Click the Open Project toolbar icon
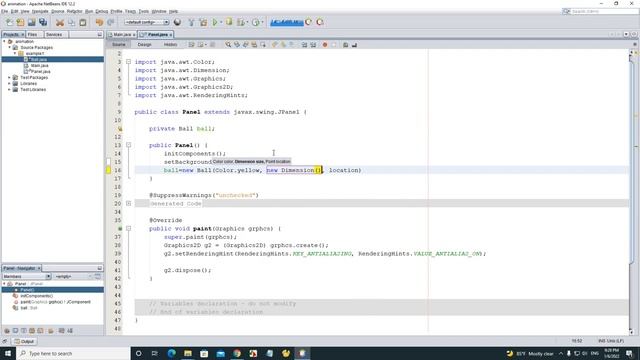This screenshot has height=360, width=640. [x=31, y=22]
